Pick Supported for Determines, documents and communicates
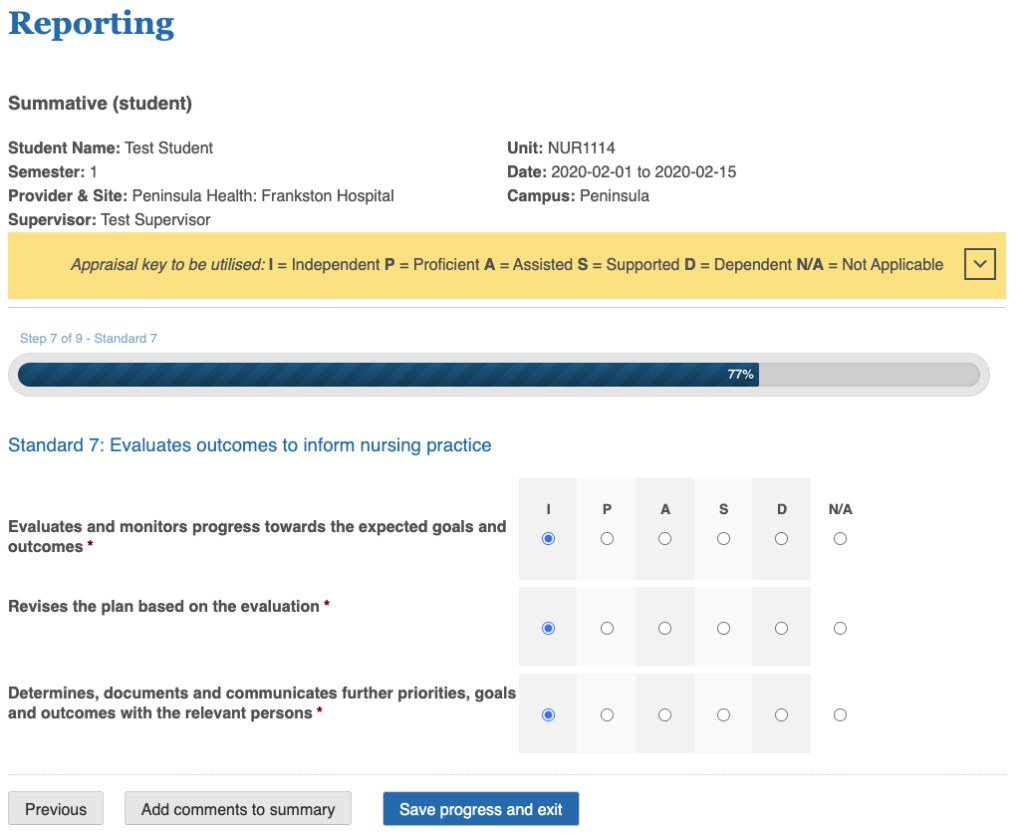1024x833 pixels. point(723,715)
